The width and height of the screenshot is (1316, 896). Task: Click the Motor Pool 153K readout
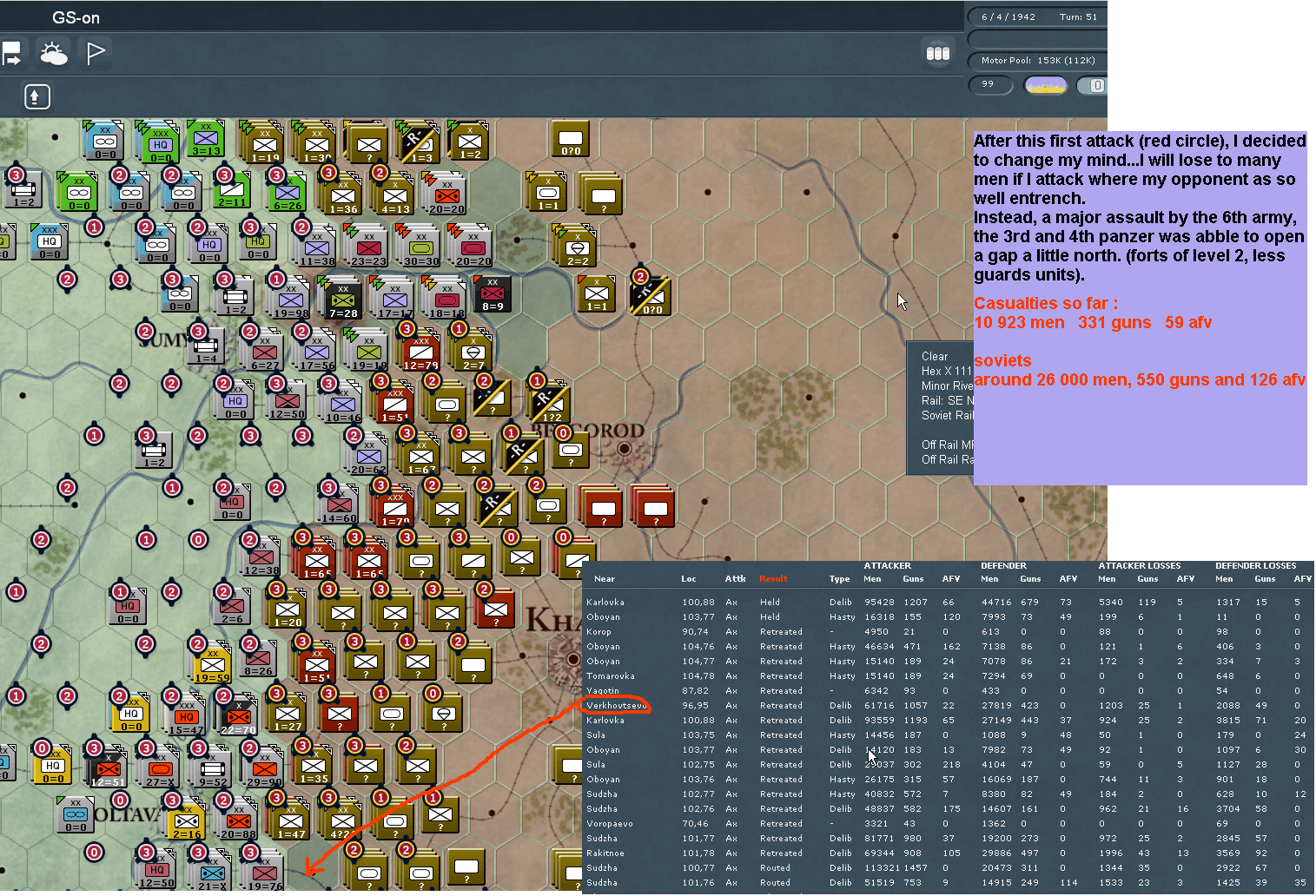click(1036, 60)
